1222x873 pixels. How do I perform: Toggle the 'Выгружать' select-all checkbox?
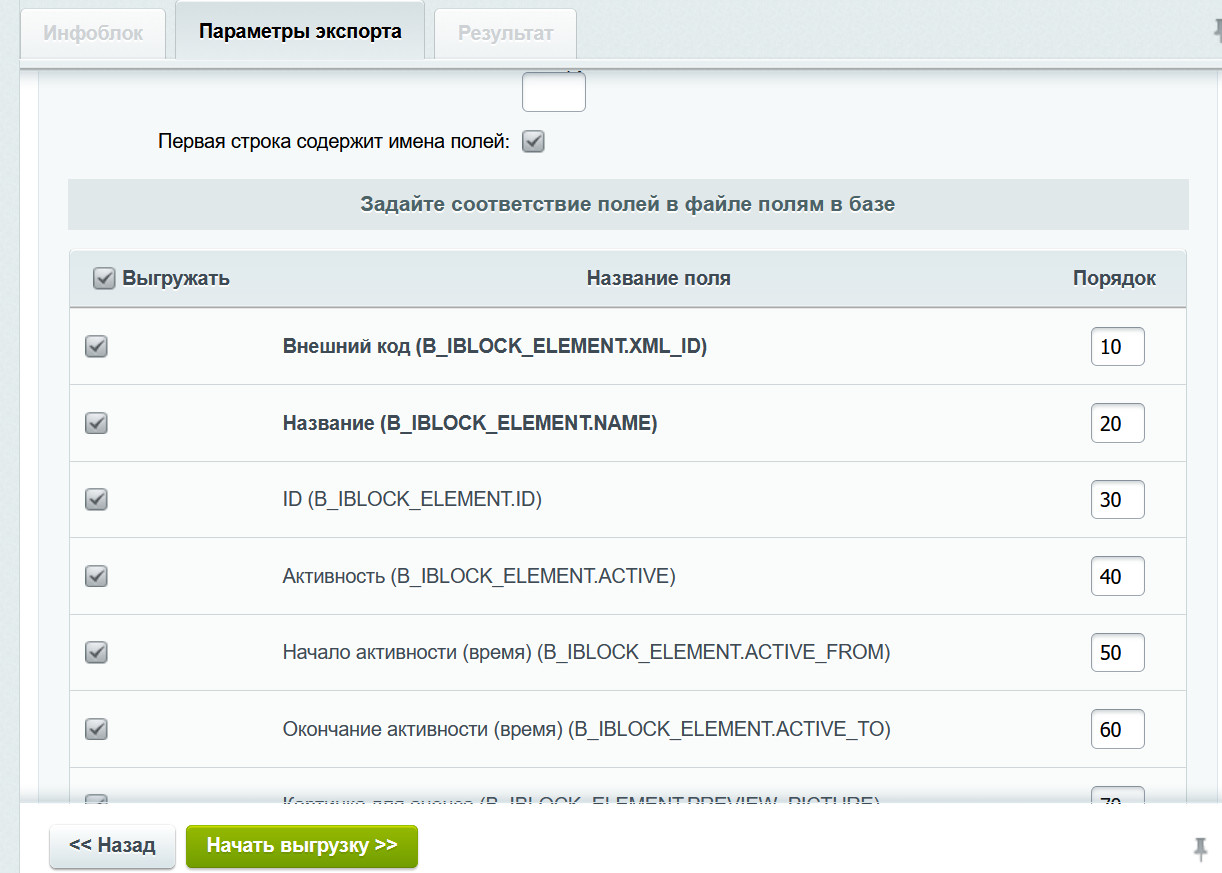click(104, 278)
